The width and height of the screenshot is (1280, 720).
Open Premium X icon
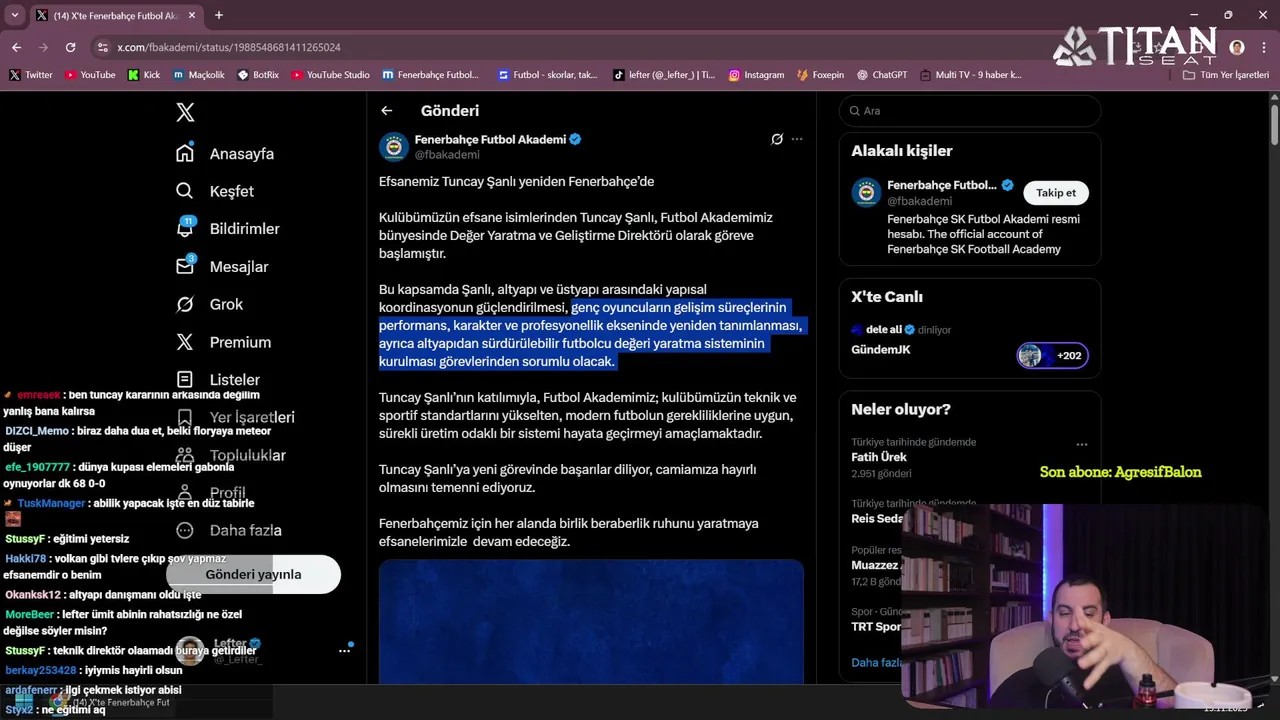pyautogui.click(x=185, y=342)
